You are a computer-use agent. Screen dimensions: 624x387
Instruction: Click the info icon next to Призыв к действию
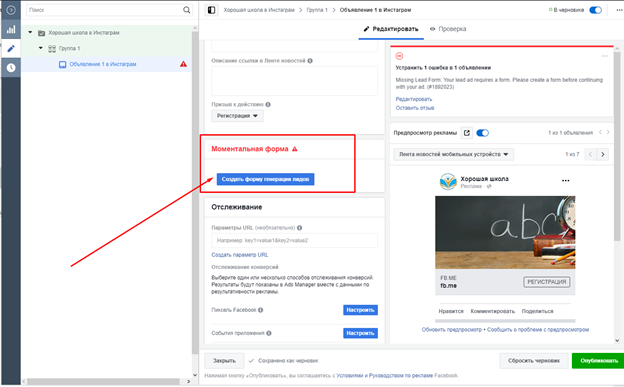click(x=268, y=105)
